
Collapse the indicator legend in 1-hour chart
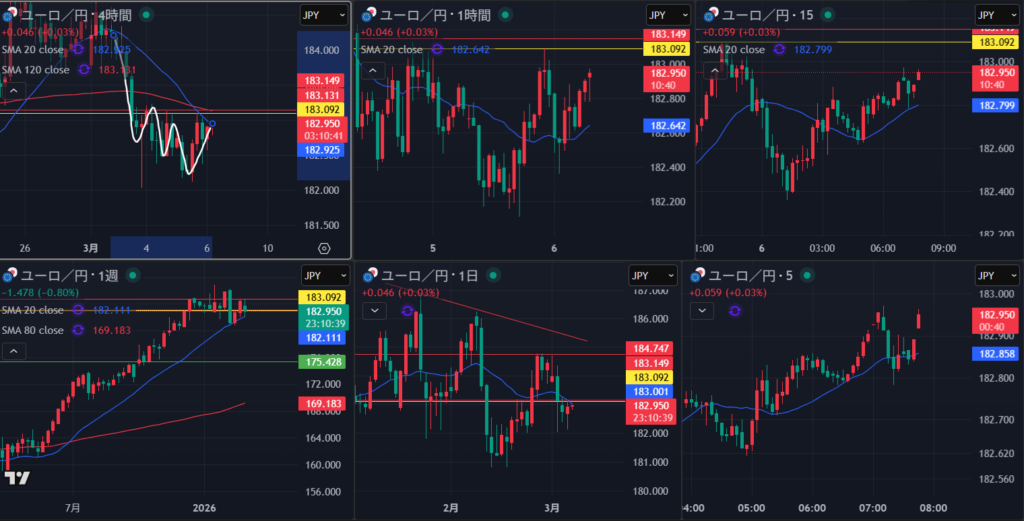[372, 70]
